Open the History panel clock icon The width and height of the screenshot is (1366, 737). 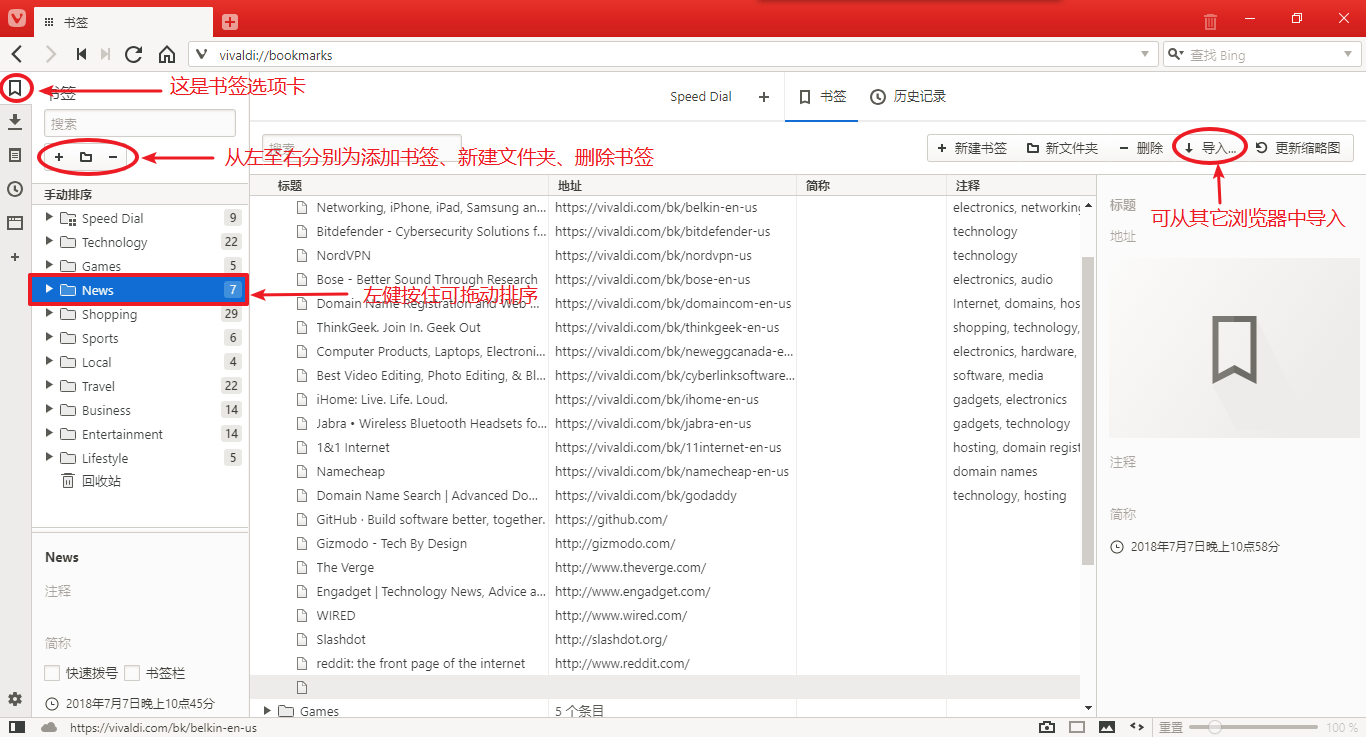15,189
